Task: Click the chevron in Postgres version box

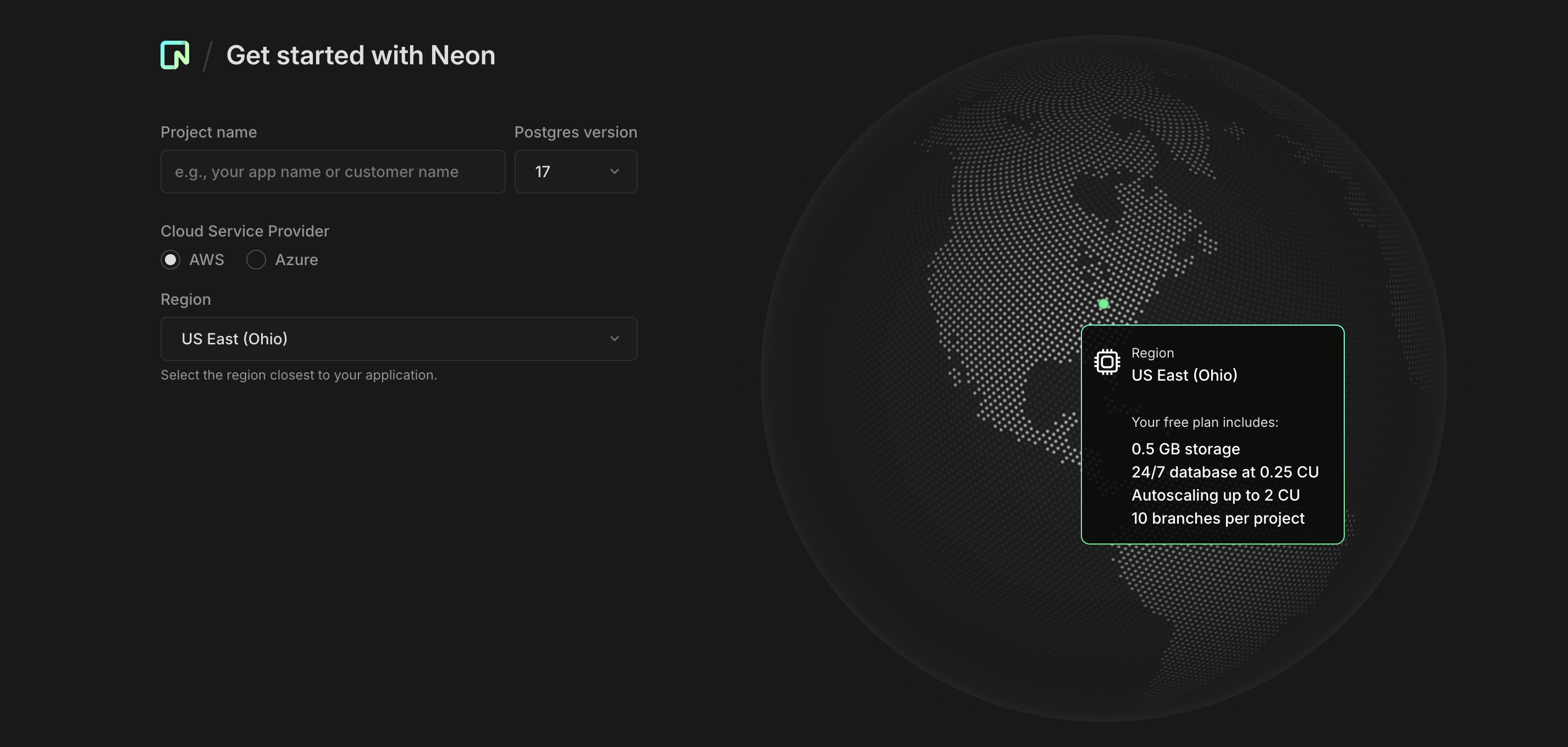Action: coord(614,172)
